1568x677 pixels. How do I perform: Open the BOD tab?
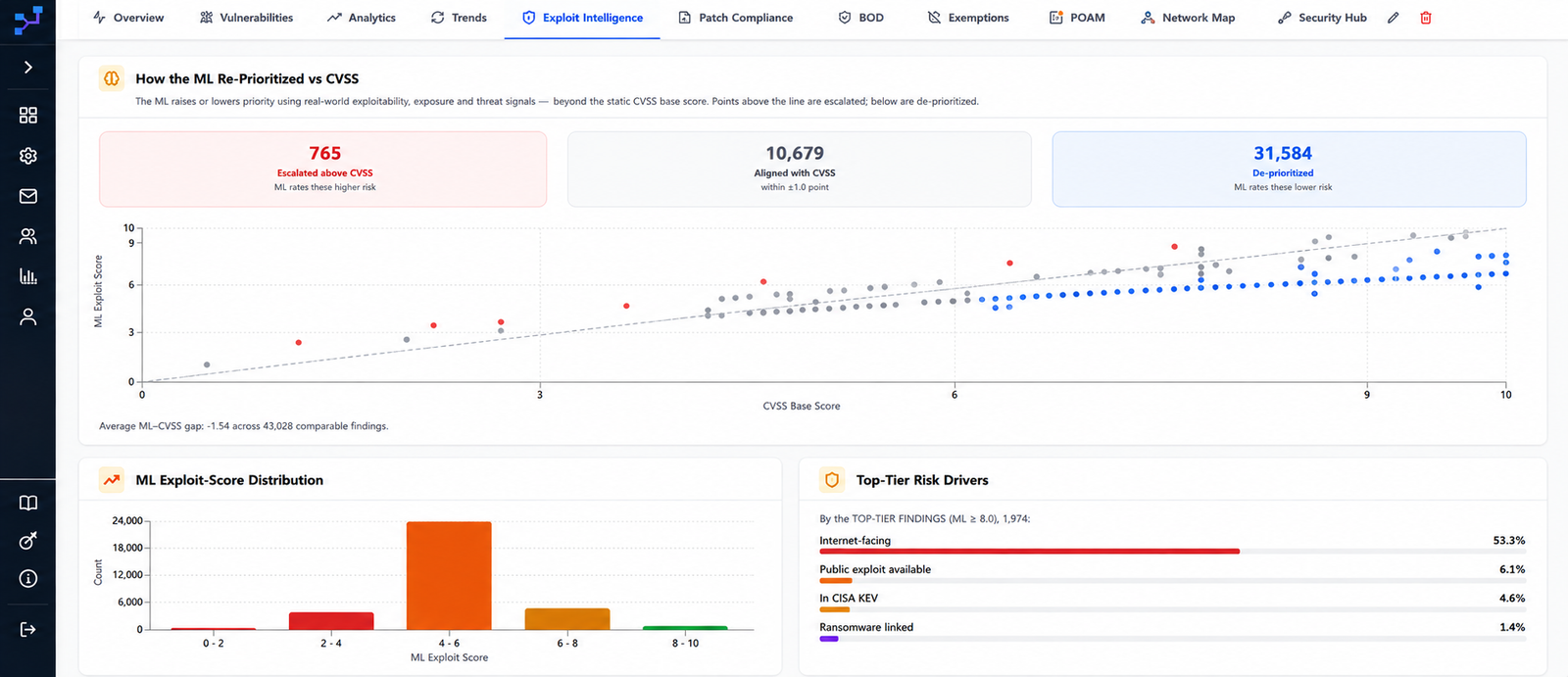coord(860,18)
